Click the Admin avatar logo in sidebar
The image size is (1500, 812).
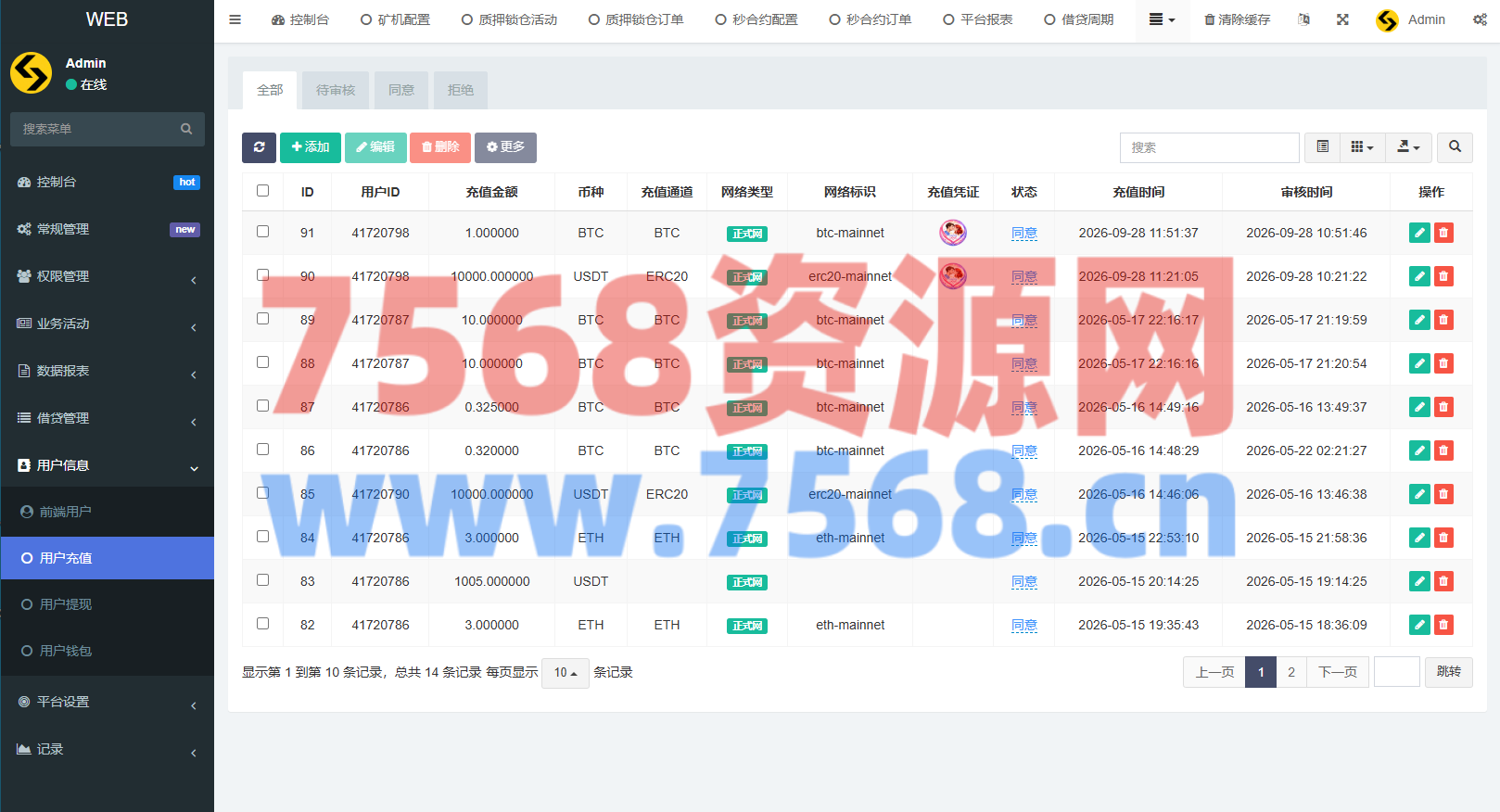coord(31,73)
